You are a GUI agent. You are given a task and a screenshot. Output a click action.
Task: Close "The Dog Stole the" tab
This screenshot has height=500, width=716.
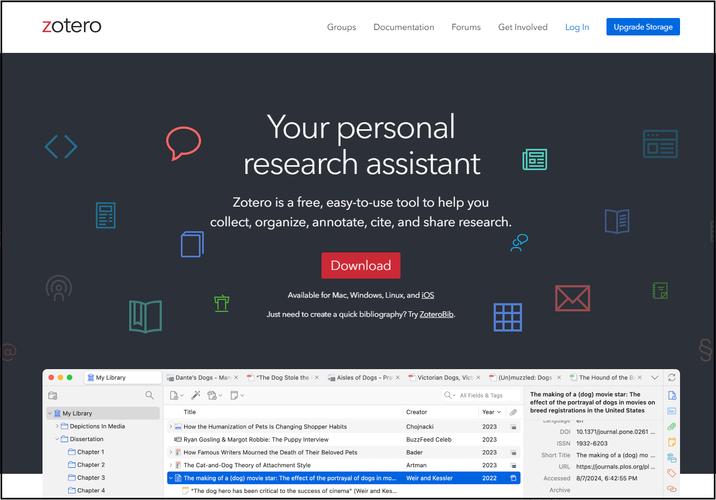click(x=316, y=378)
